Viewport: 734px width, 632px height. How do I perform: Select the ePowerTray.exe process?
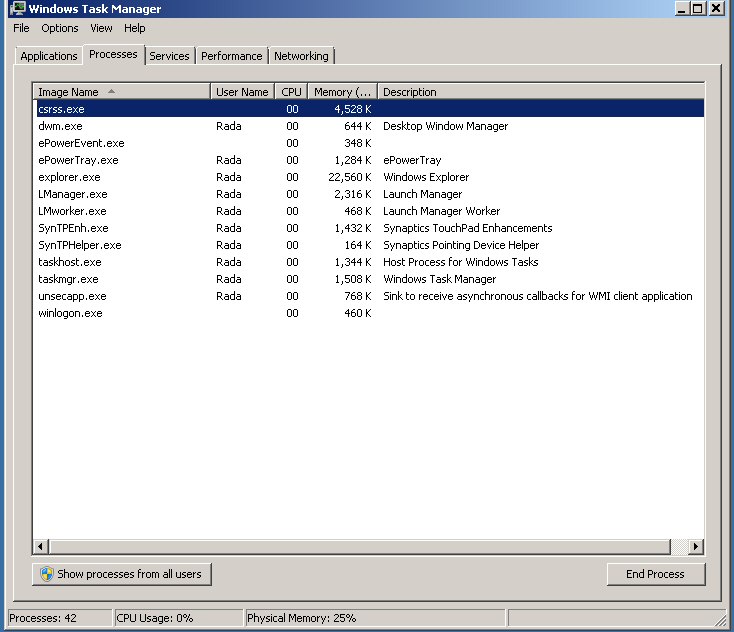click(369, 160)
